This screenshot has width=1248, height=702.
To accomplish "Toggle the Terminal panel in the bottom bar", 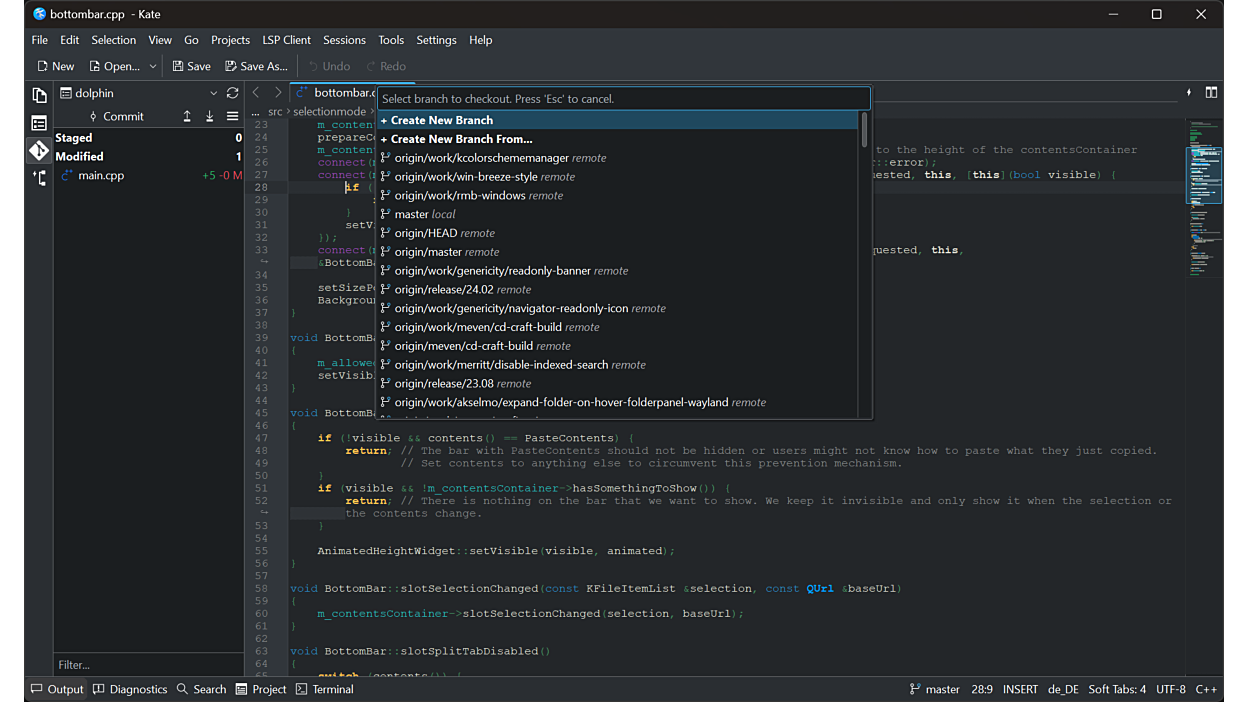I will (x=325, y=689).
